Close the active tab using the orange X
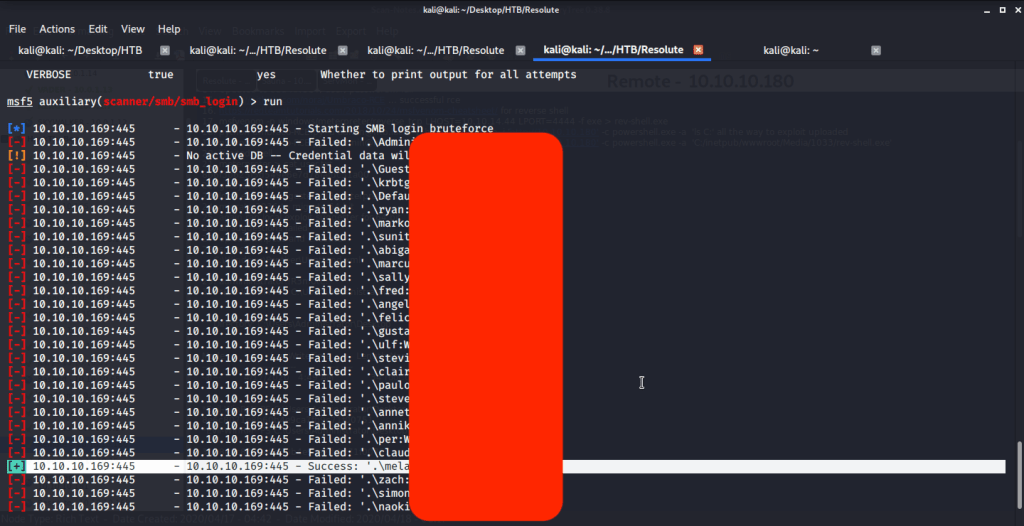Screen dimensions: 1024x526 tap(698, 50)
